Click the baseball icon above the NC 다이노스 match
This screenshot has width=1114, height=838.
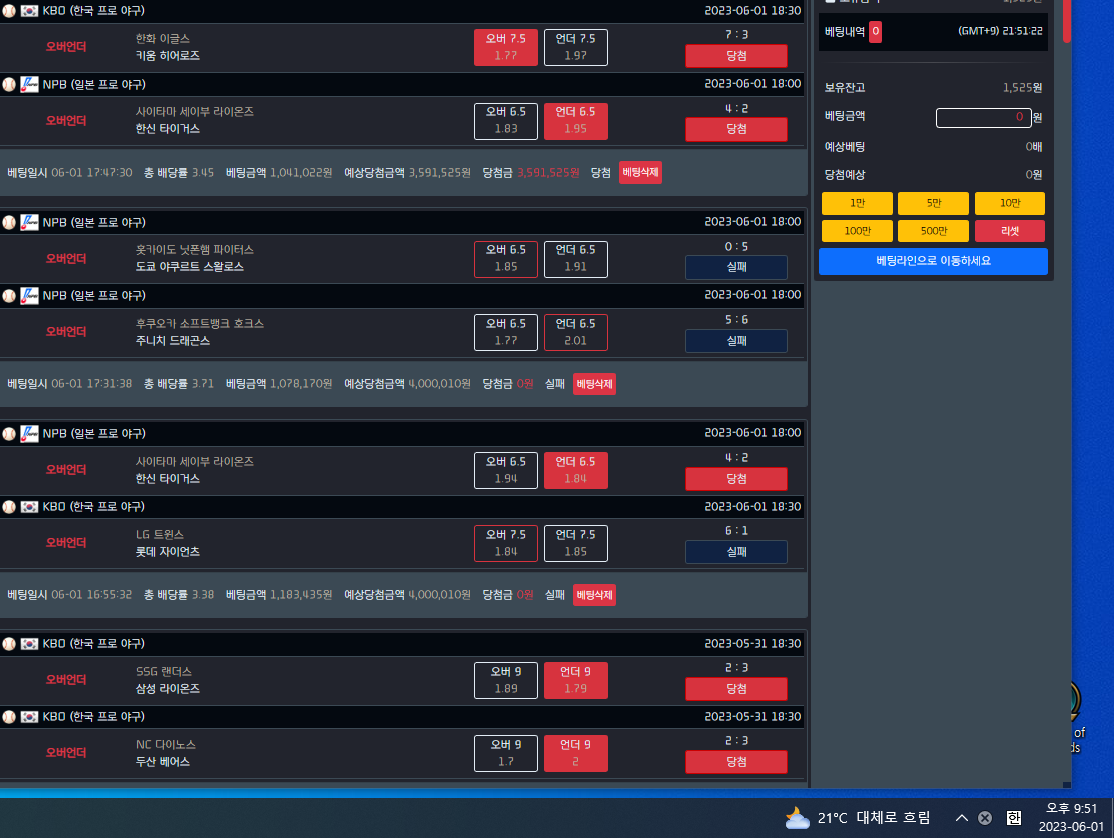9,717
